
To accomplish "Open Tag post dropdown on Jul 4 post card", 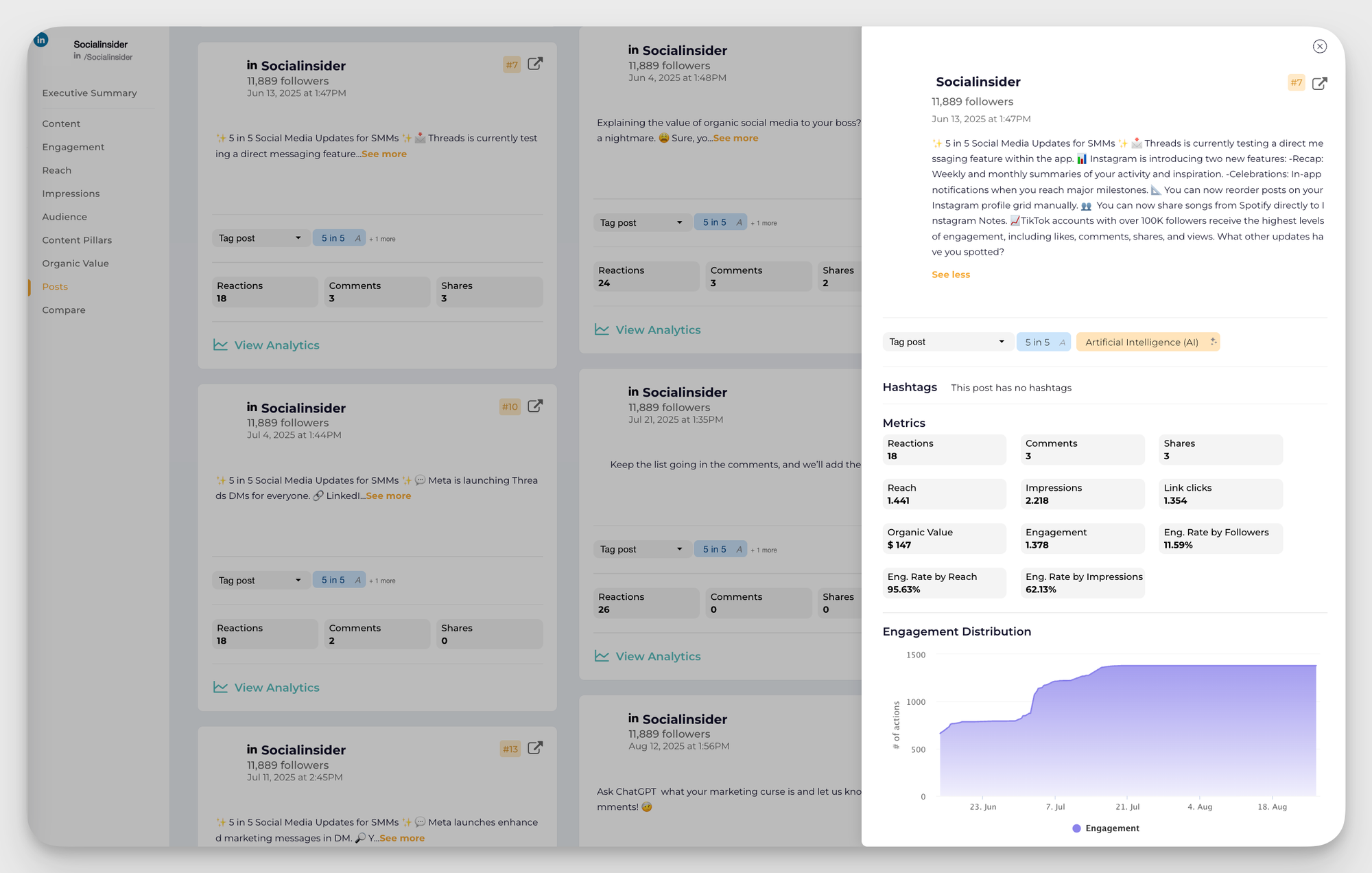I will 261,581.
